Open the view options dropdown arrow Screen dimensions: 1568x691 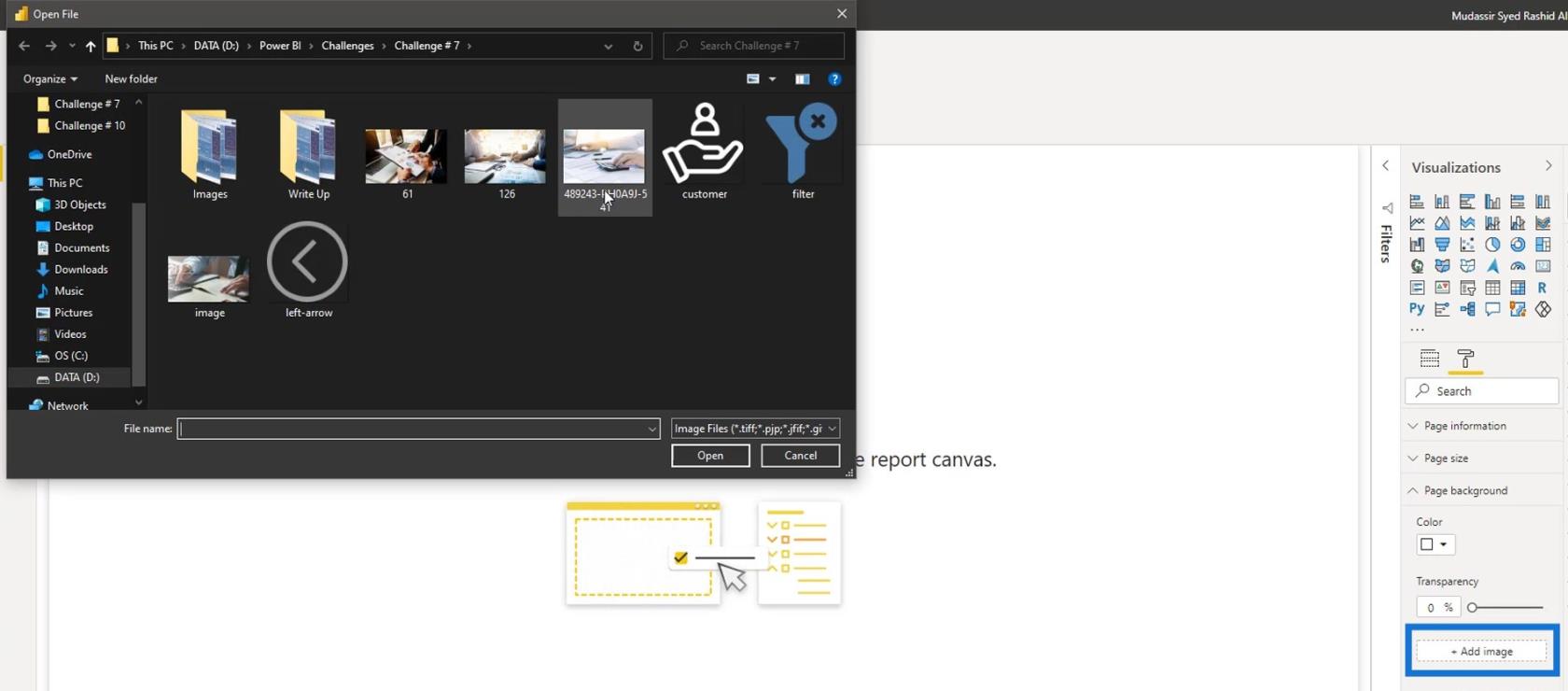pos(772,79)
